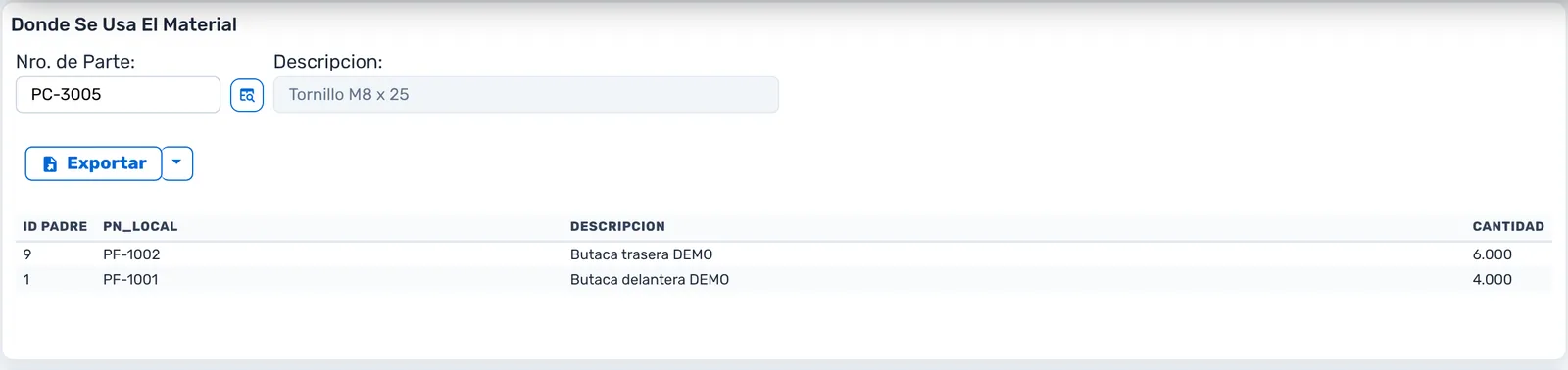The image size is (1568, 370).
Task: Click the 6.000 quantity cell
Action: [1492, 254]
